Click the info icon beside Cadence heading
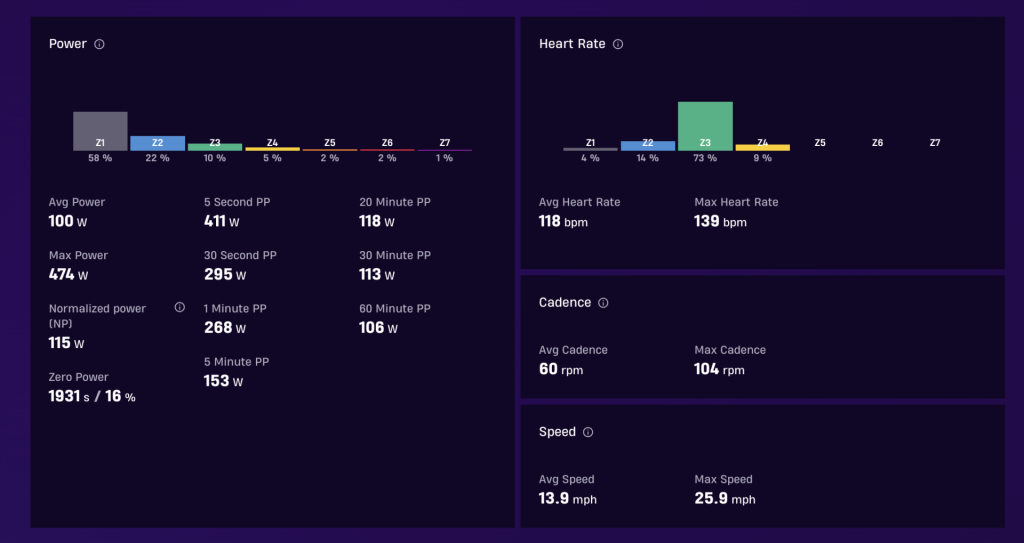1024x543 pixels. coord(603,303)
